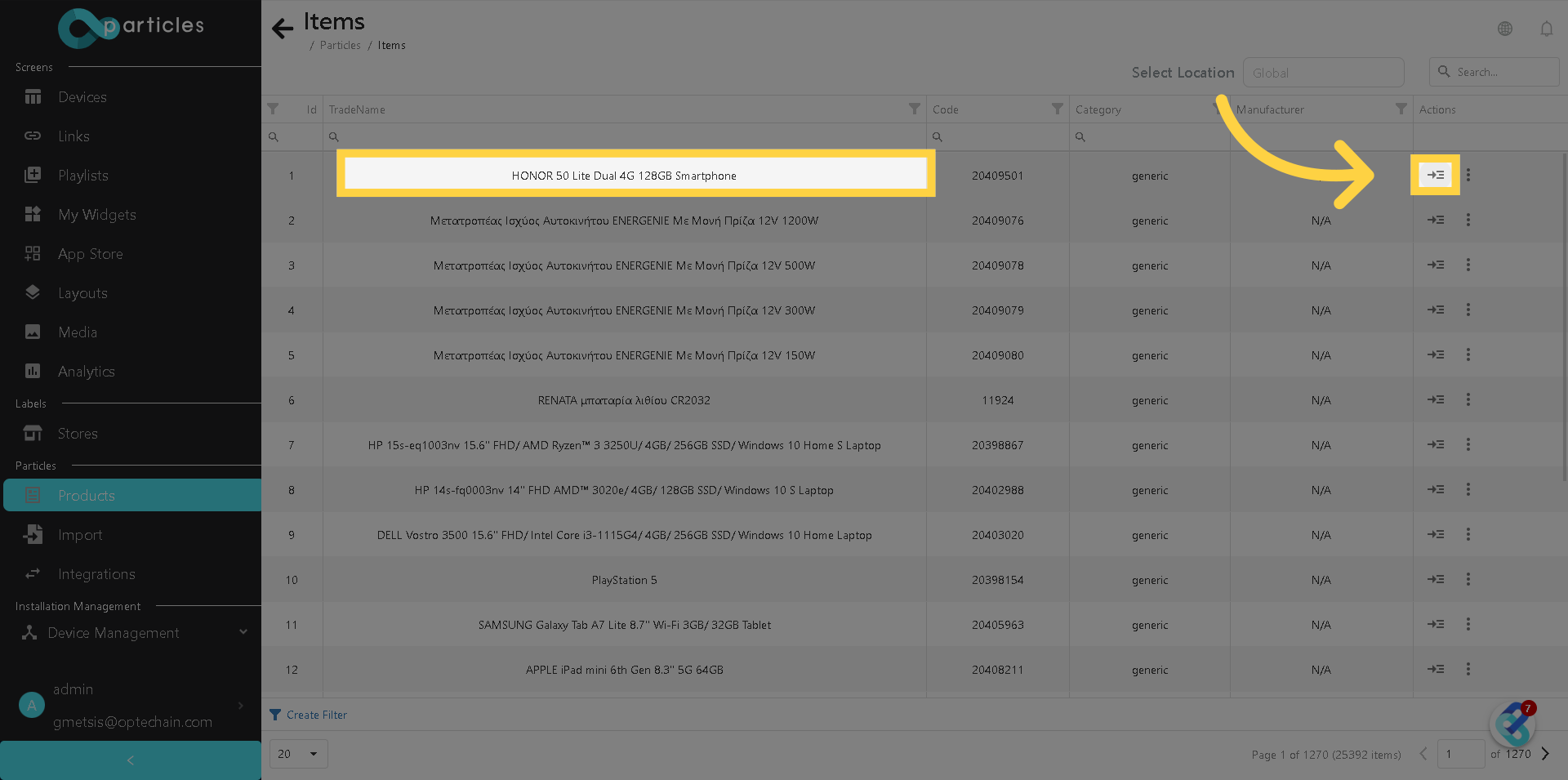The height and width of the screenshot is (780, 1568).
Task: Click the vertical table scrollbar
Action: coord(1564,319)
